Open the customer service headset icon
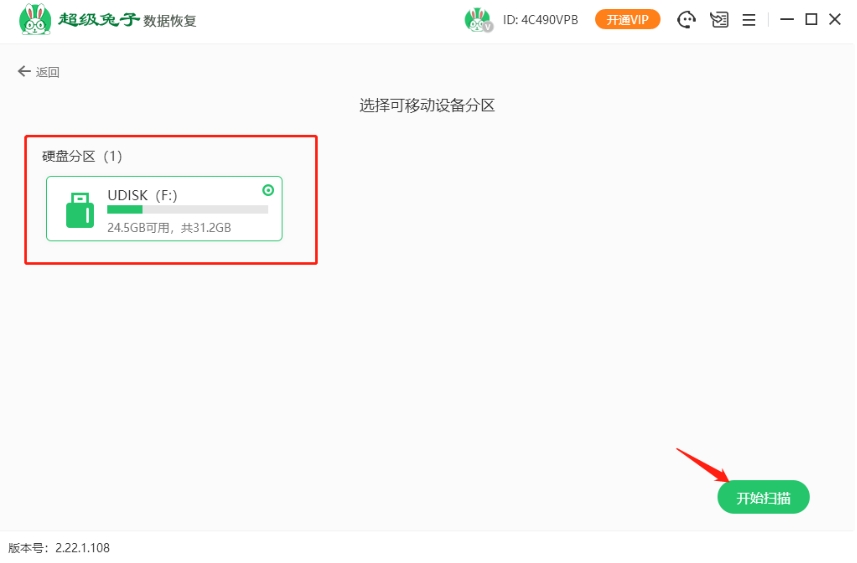This screenshot has height=563, width=857. [686, 20]
